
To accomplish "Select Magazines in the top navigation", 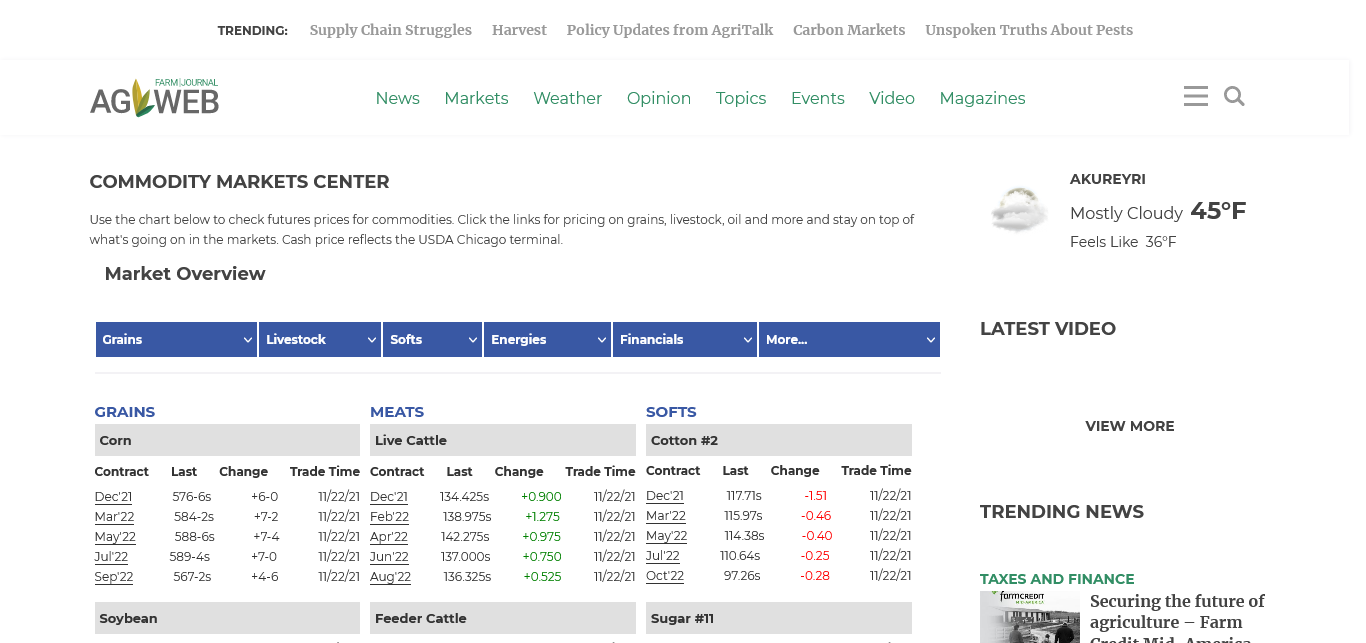I will (x=982, y=98).
